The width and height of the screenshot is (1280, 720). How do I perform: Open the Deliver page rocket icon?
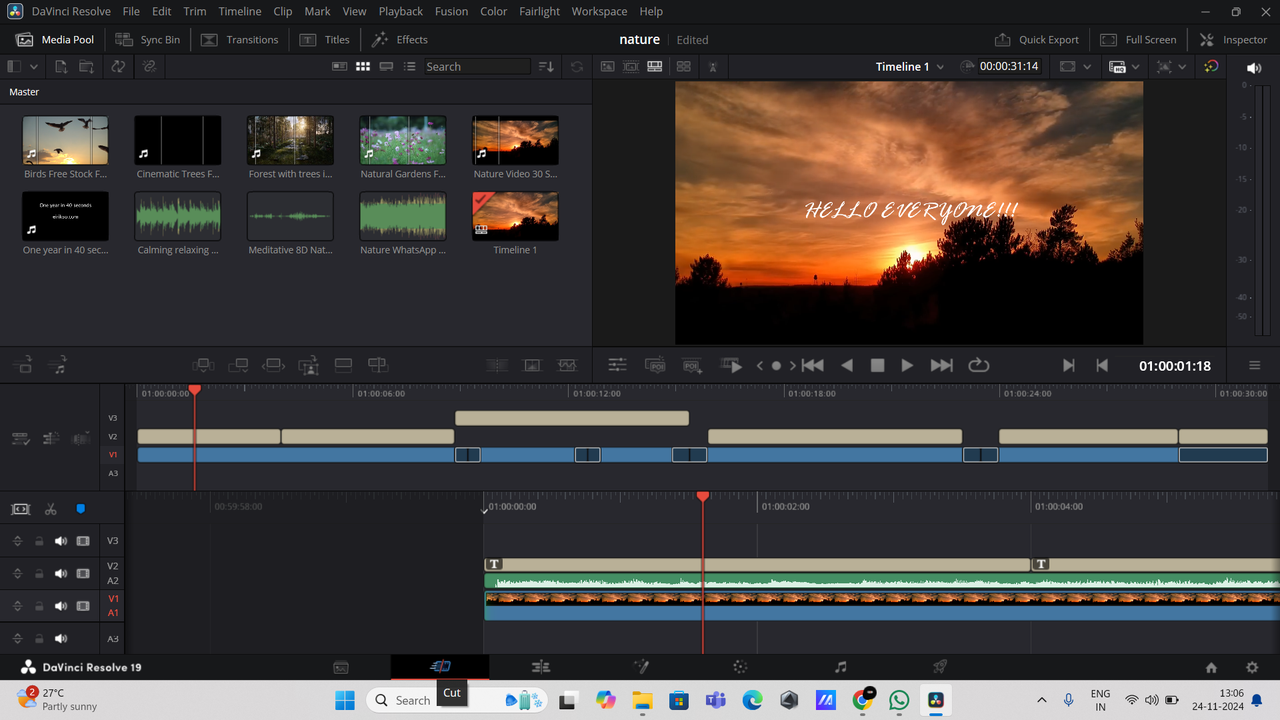(x=940, y=667)
